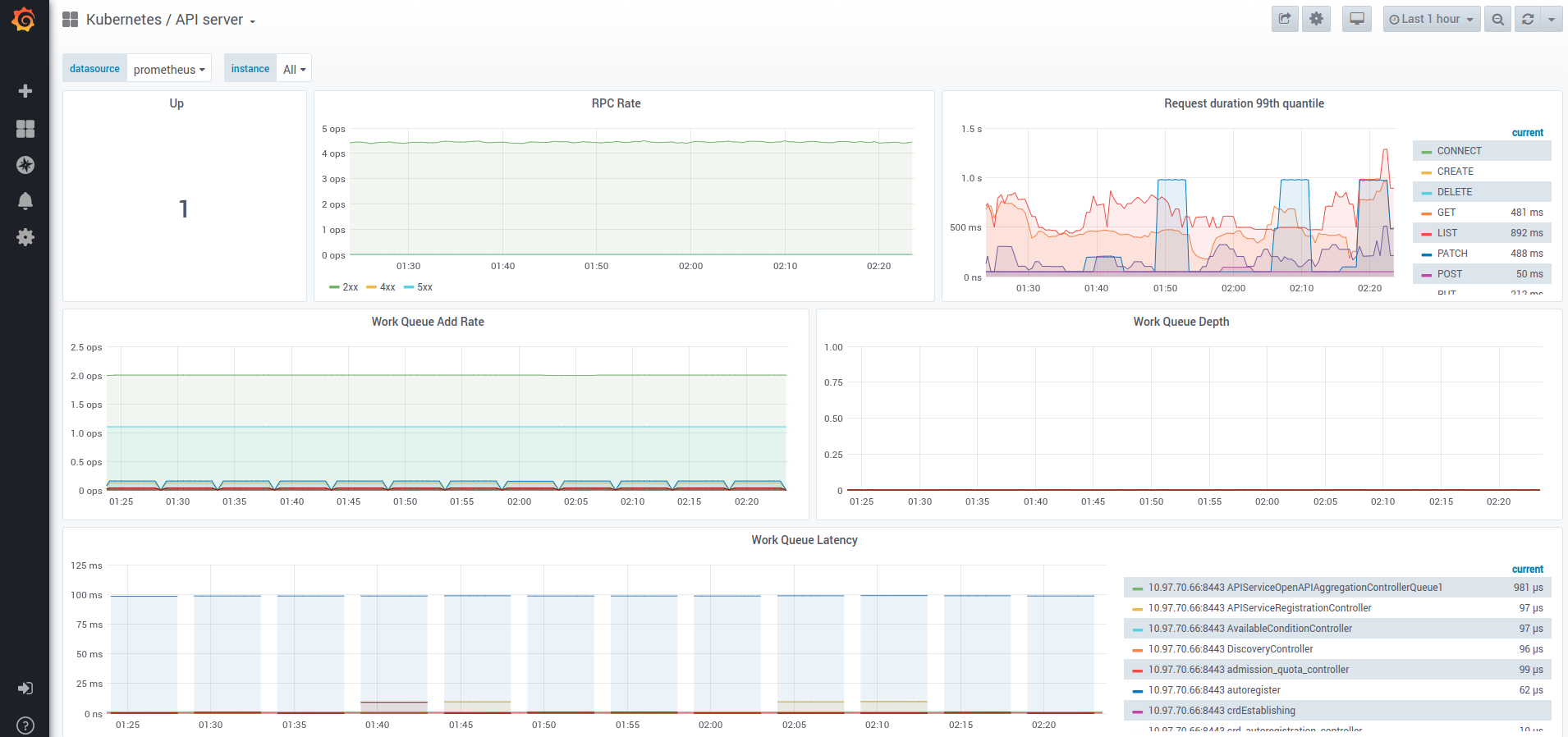The image size is (1568, 737).
Task: Open the Configuration gear in sidebar
Action: (x=25, y=237)
